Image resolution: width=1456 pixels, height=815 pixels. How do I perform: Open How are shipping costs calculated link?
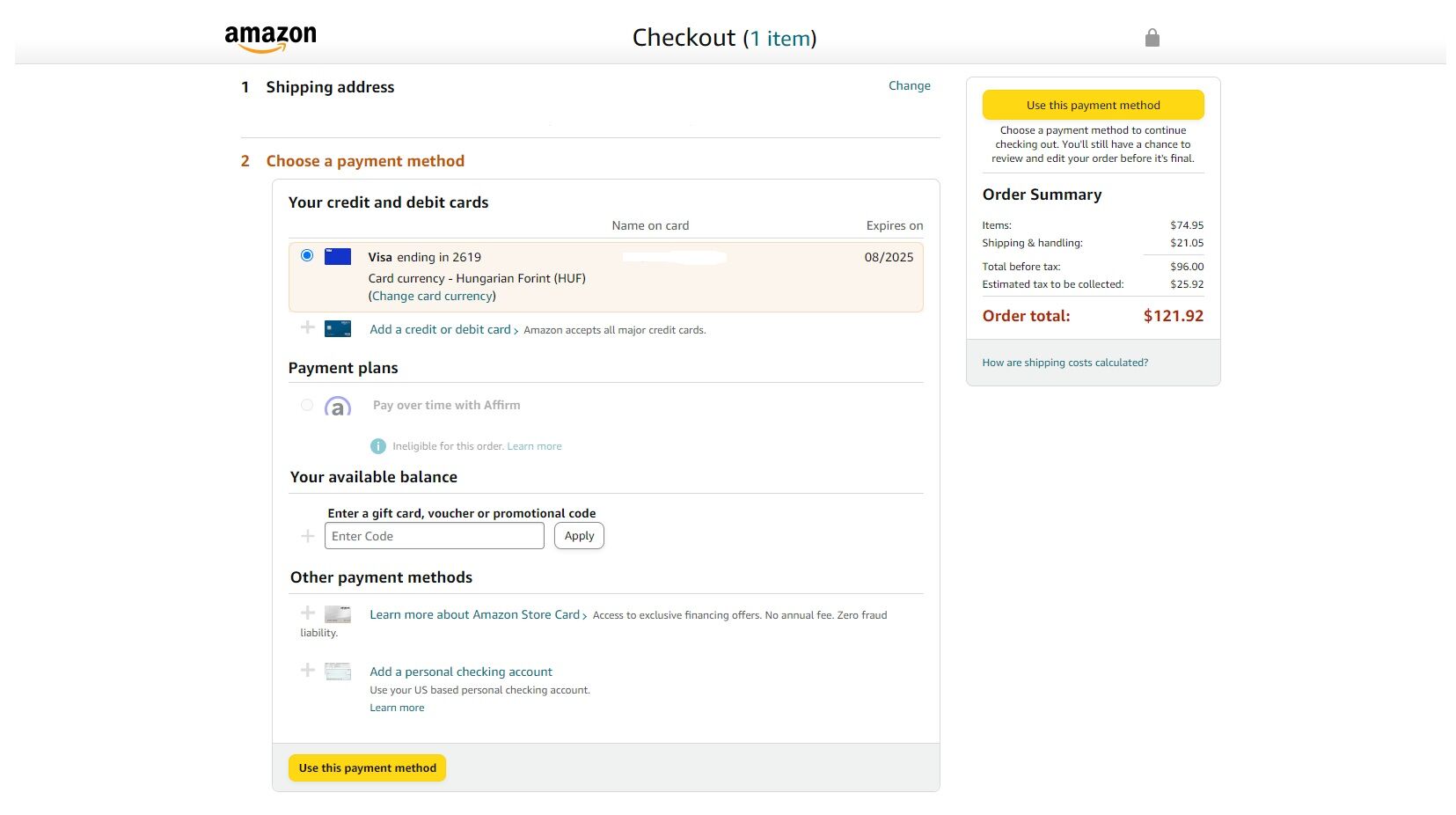coord(1065,363)
